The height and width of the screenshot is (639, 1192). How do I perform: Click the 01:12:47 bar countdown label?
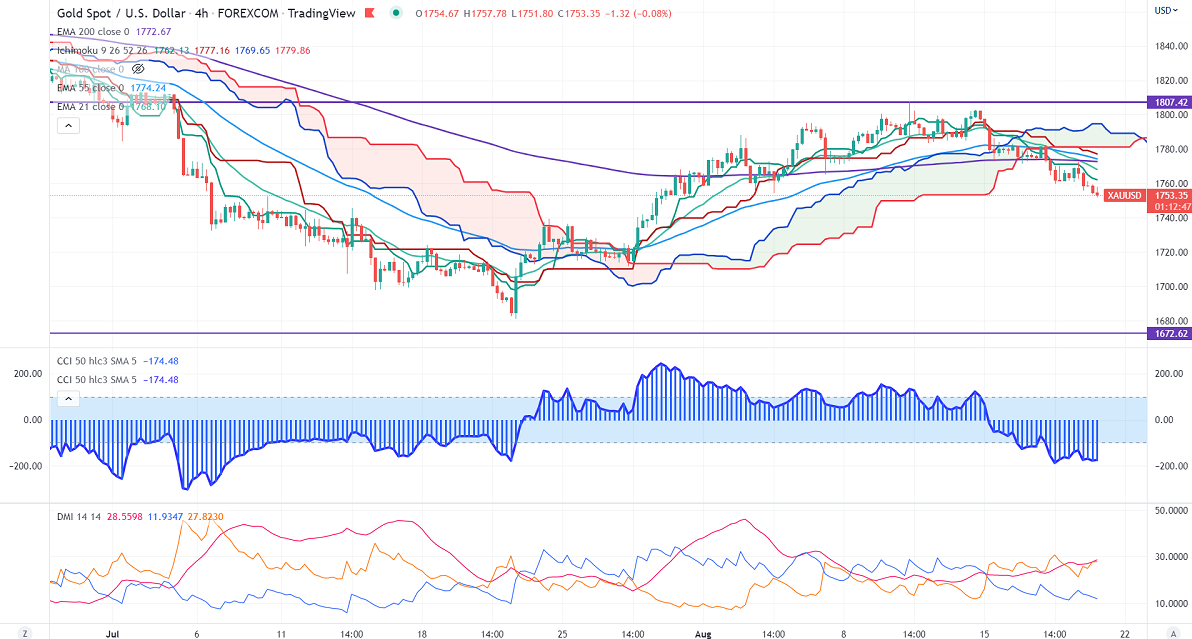[x=1171, y=207]
